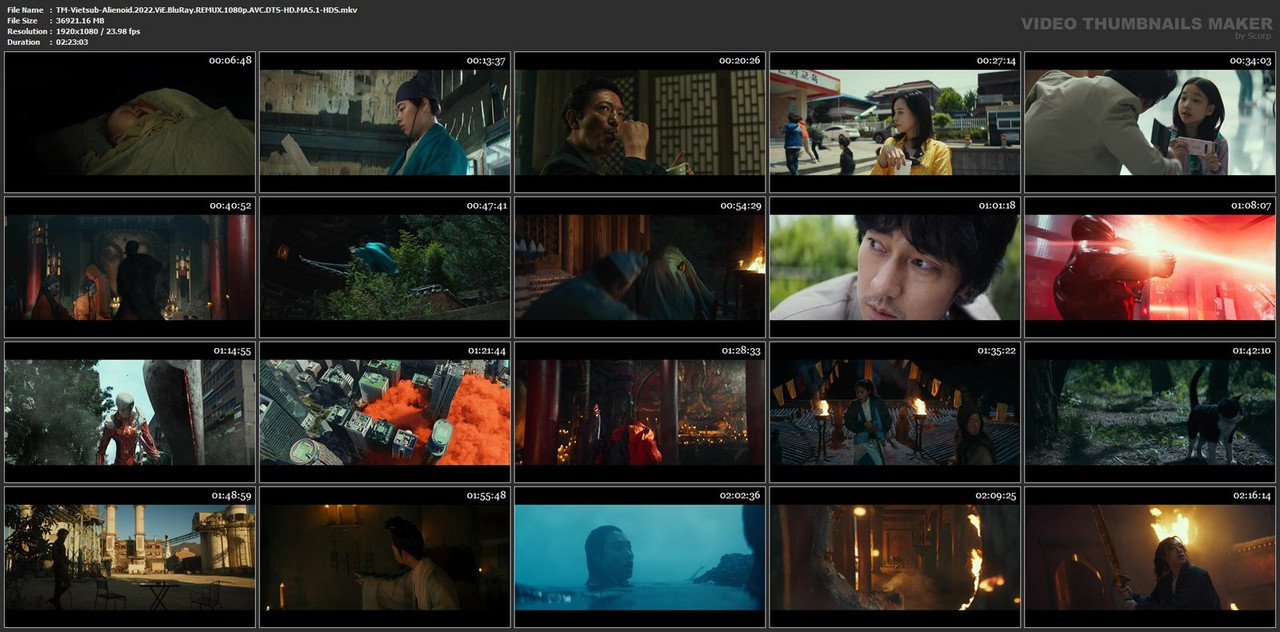The width and height of the screenshot is (1280, 632).
Task: Pick the 01:21:44 thumbnail
Action: (x=385, y=412)
